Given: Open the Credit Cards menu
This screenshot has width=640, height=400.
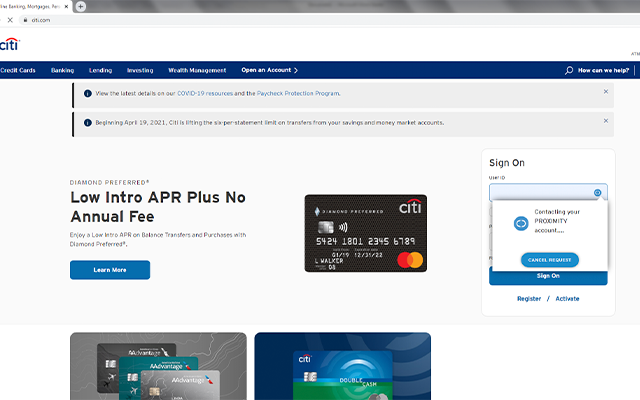Looking at the screenshot, I should tap(18, 70).
